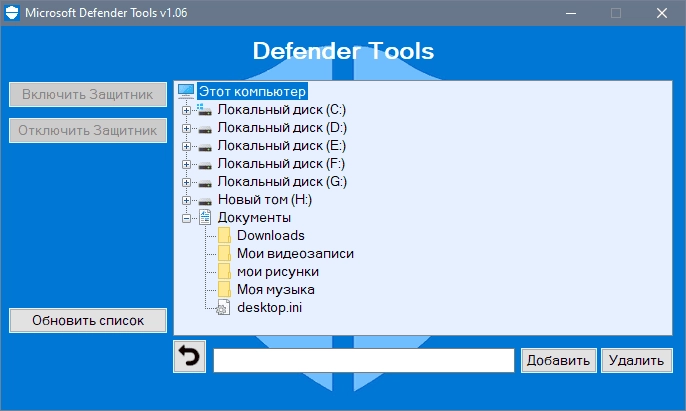The image size is (686, 411).
Task: Minimize the Defender Tools window
Action: point(570,13)
